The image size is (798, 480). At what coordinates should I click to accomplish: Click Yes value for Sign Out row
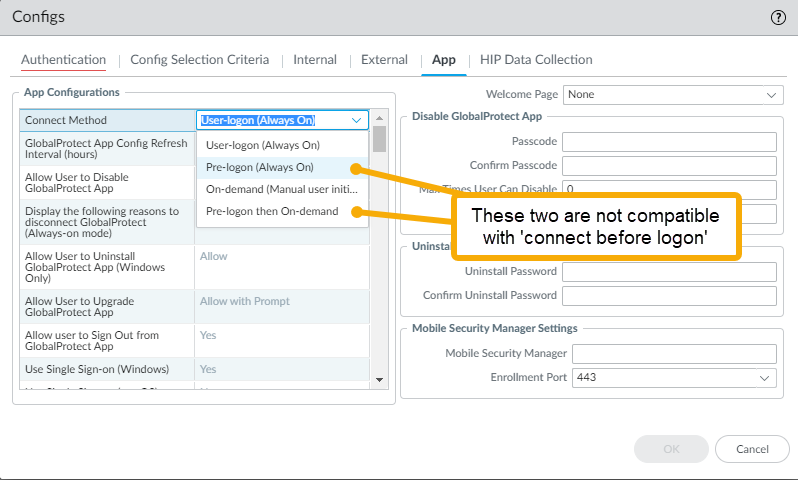pyautogui.click(x=208, y=335)
